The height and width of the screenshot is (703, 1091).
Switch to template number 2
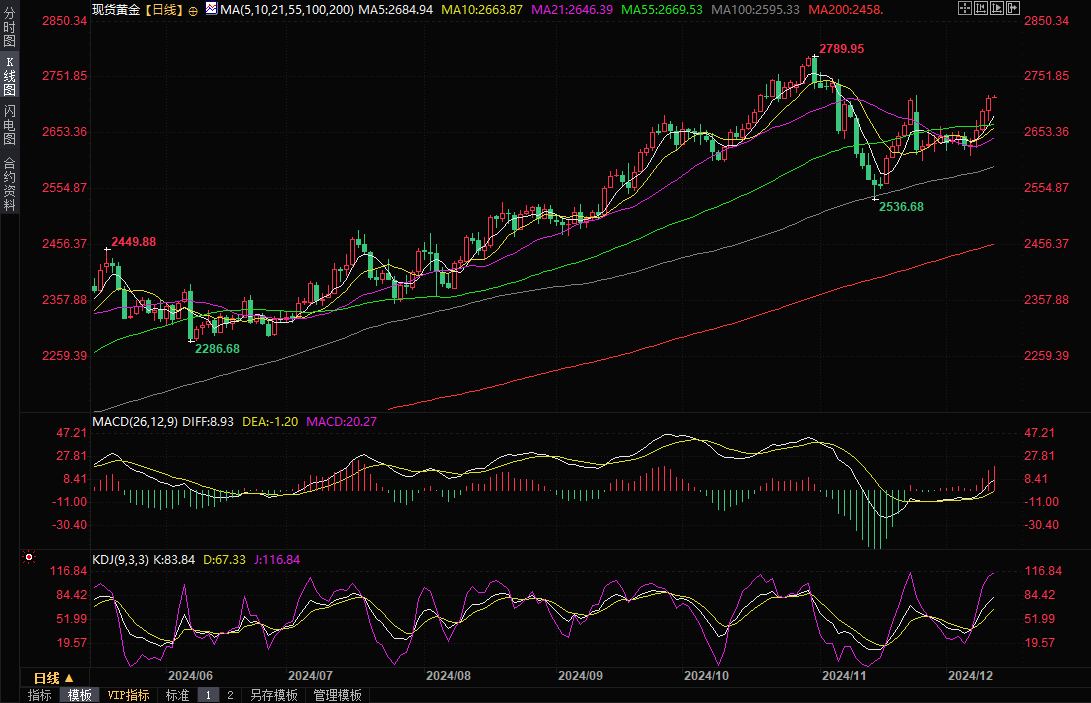point(229,695)
